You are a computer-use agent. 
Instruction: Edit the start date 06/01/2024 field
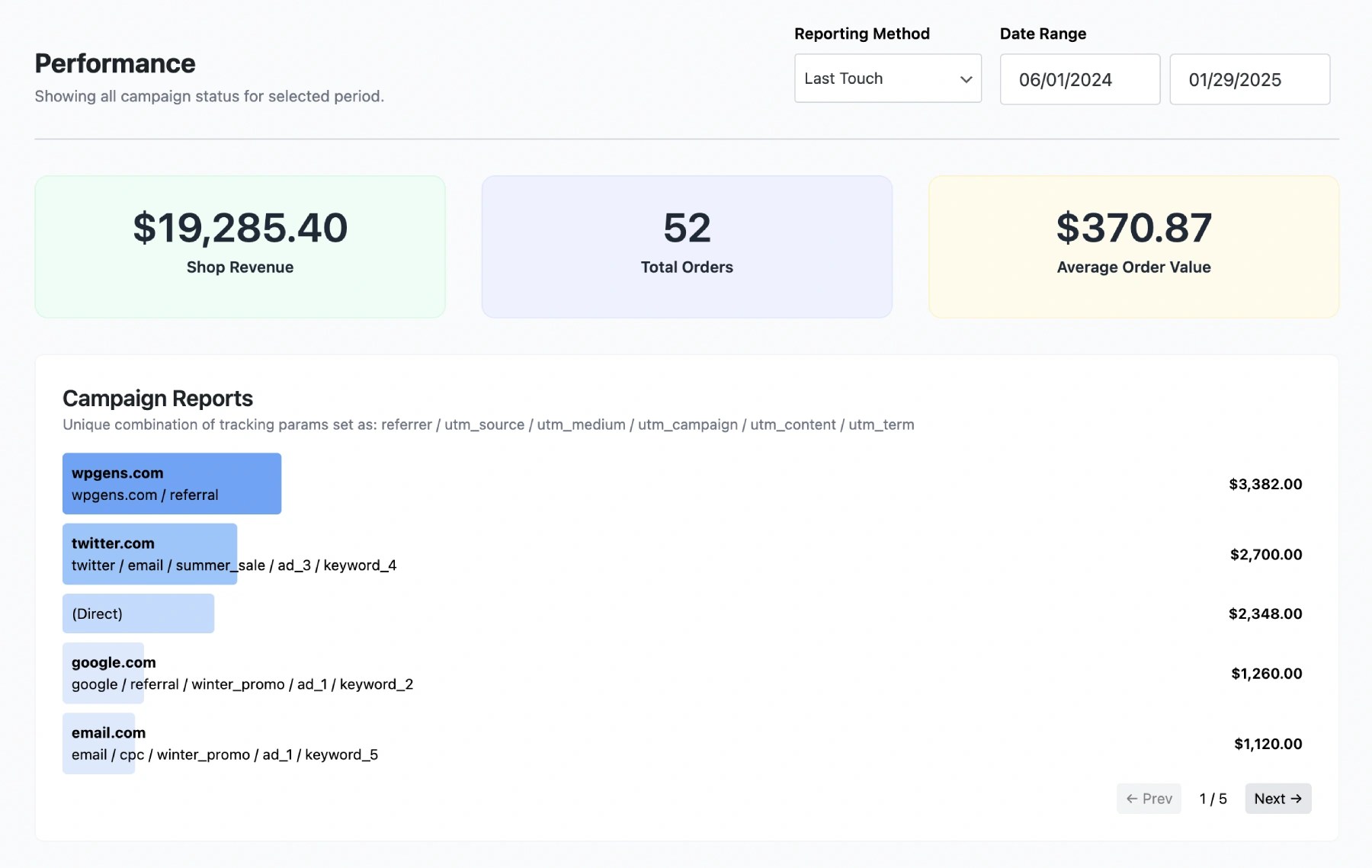[1079, 79]
